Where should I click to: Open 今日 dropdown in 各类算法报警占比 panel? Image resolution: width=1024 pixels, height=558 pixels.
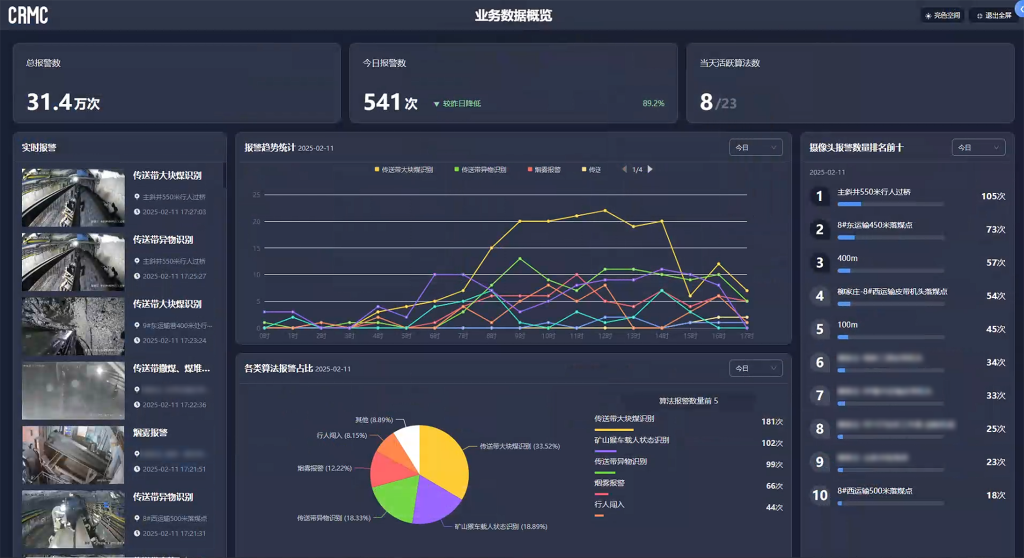tap(755, 368)
